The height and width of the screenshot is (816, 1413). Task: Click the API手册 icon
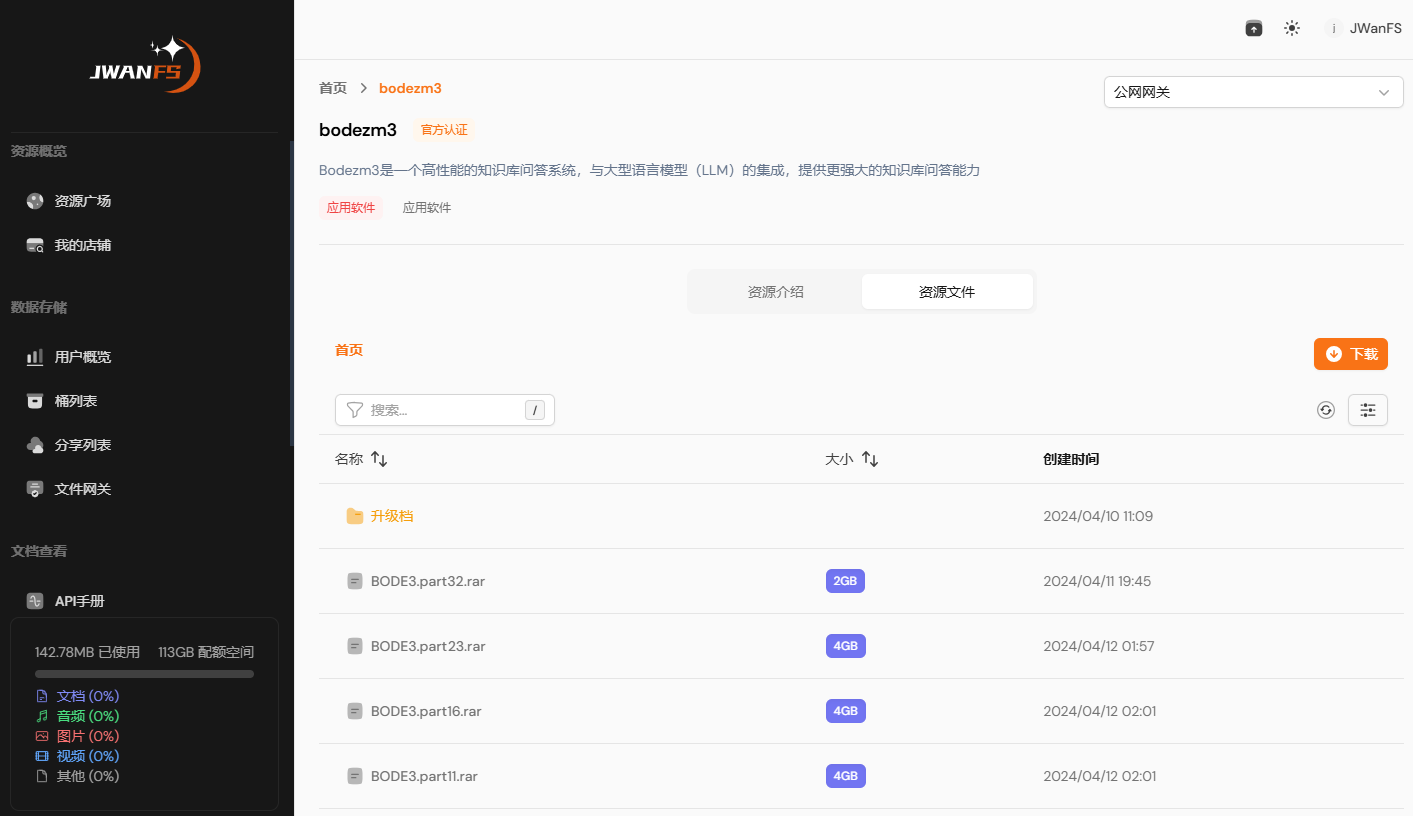tap(35, 601)
